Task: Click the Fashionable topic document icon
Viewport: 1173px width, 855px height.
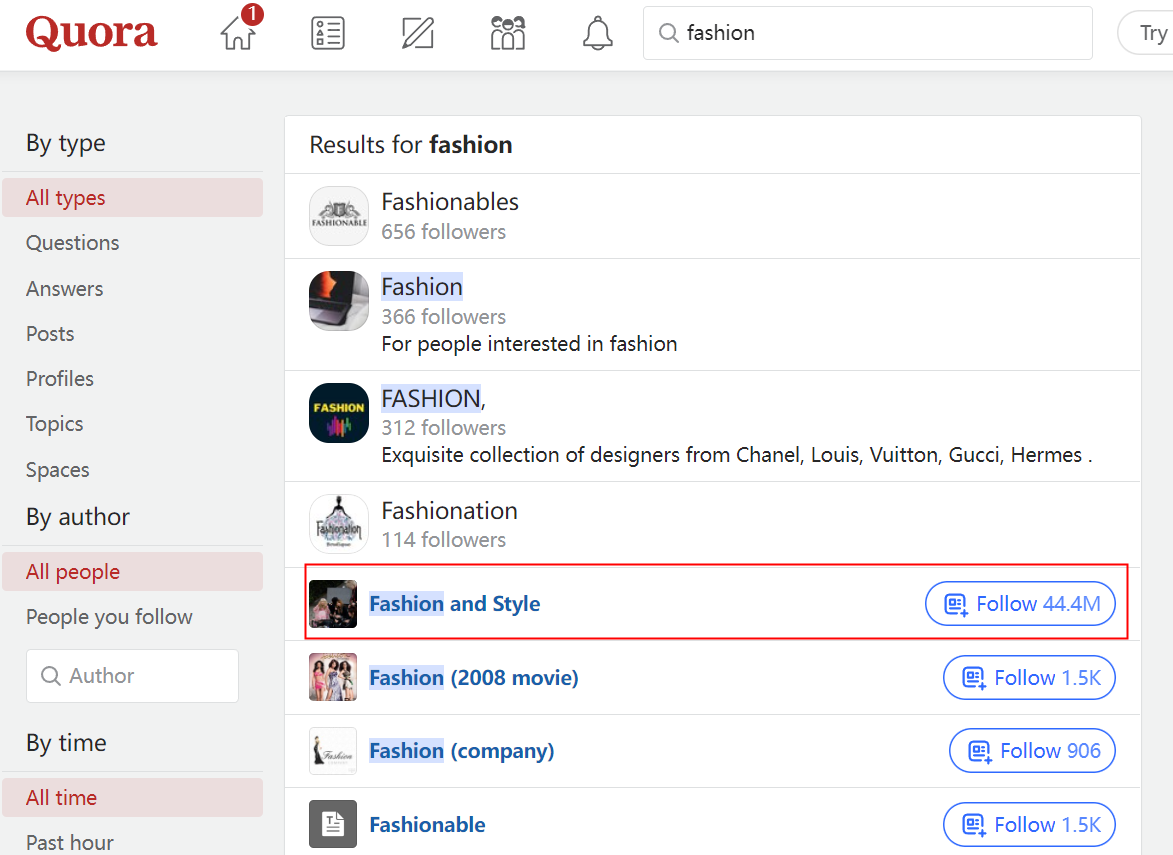Action: pyautogui.click(x=333, y=824)
